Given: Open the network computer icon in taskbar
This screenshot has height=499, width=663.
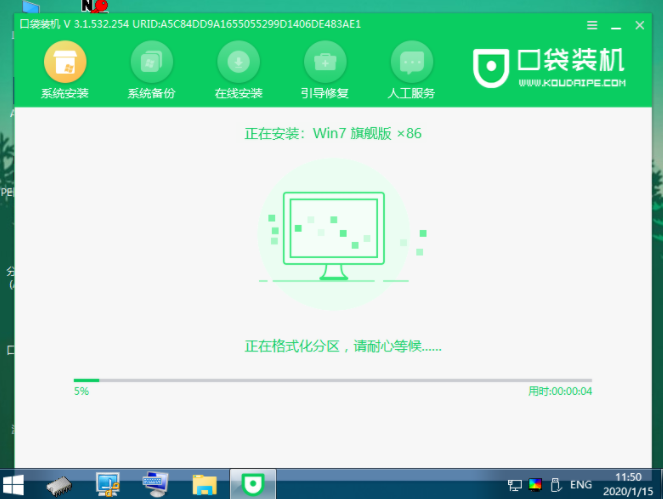Looking at the screenshot, I should (108, 485).
